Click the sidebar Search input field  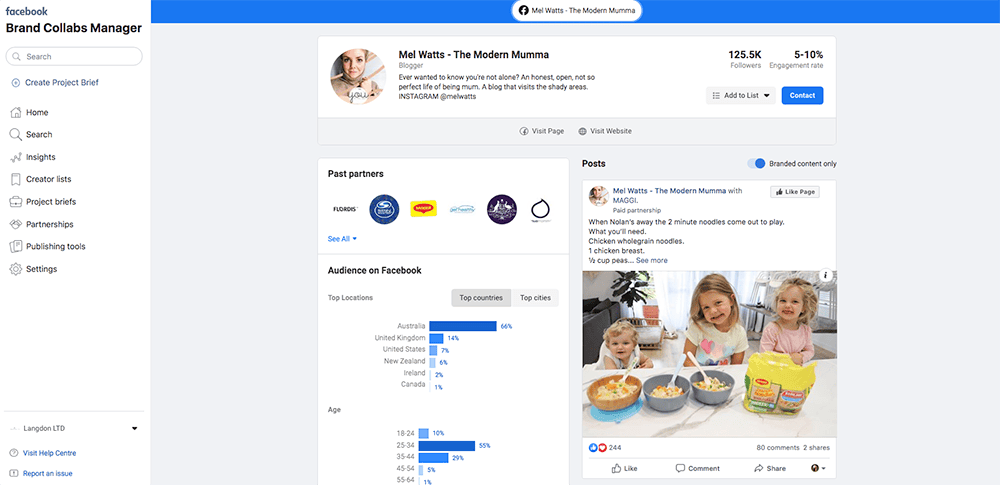[x=74, y=56]
